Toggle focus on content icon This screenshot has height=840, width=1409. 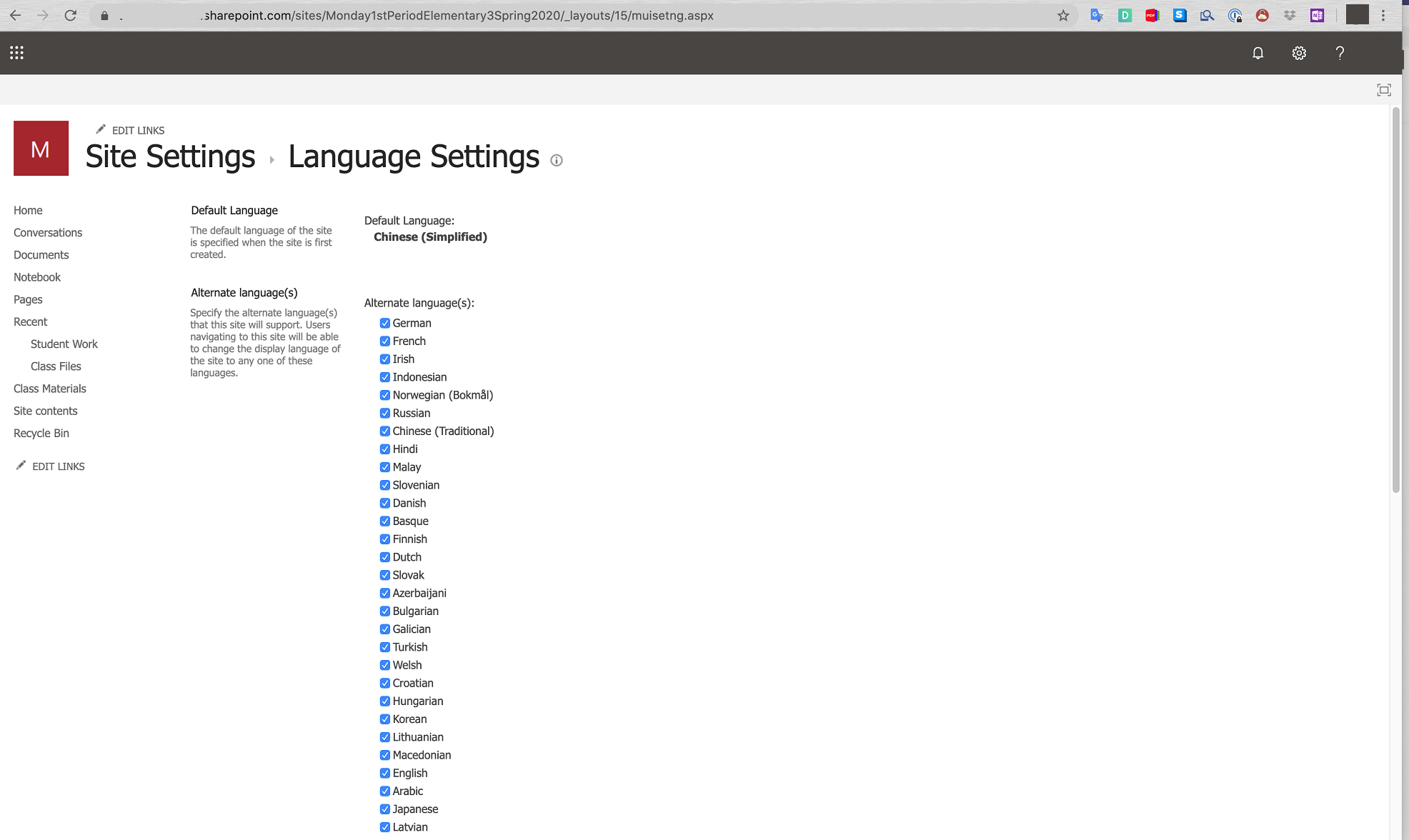click(1384, 90)
